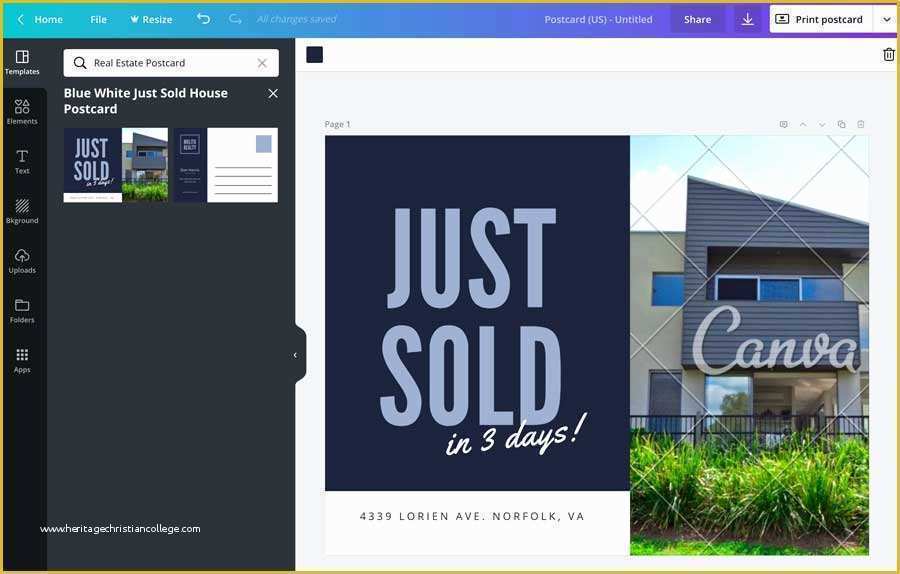Open the Apps sidebar tab

[x=22, y=360]
